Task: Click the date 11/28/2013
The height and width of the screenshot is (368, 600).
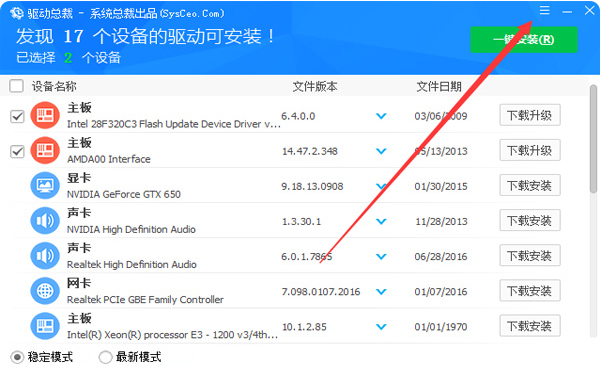Action: click(x=441, y=222)
